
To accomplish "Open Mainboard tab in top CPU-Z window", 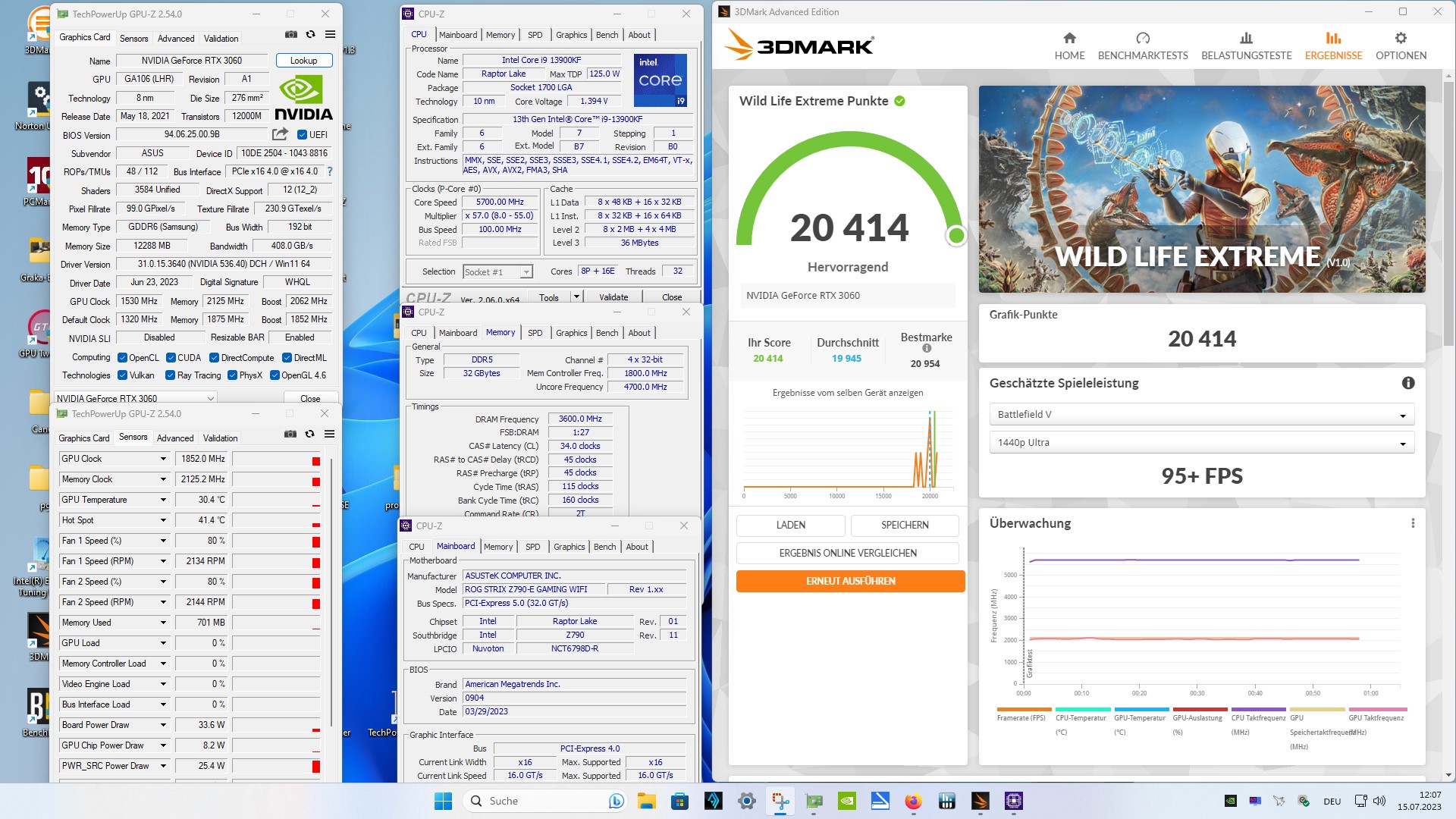I will pos(458,35).
